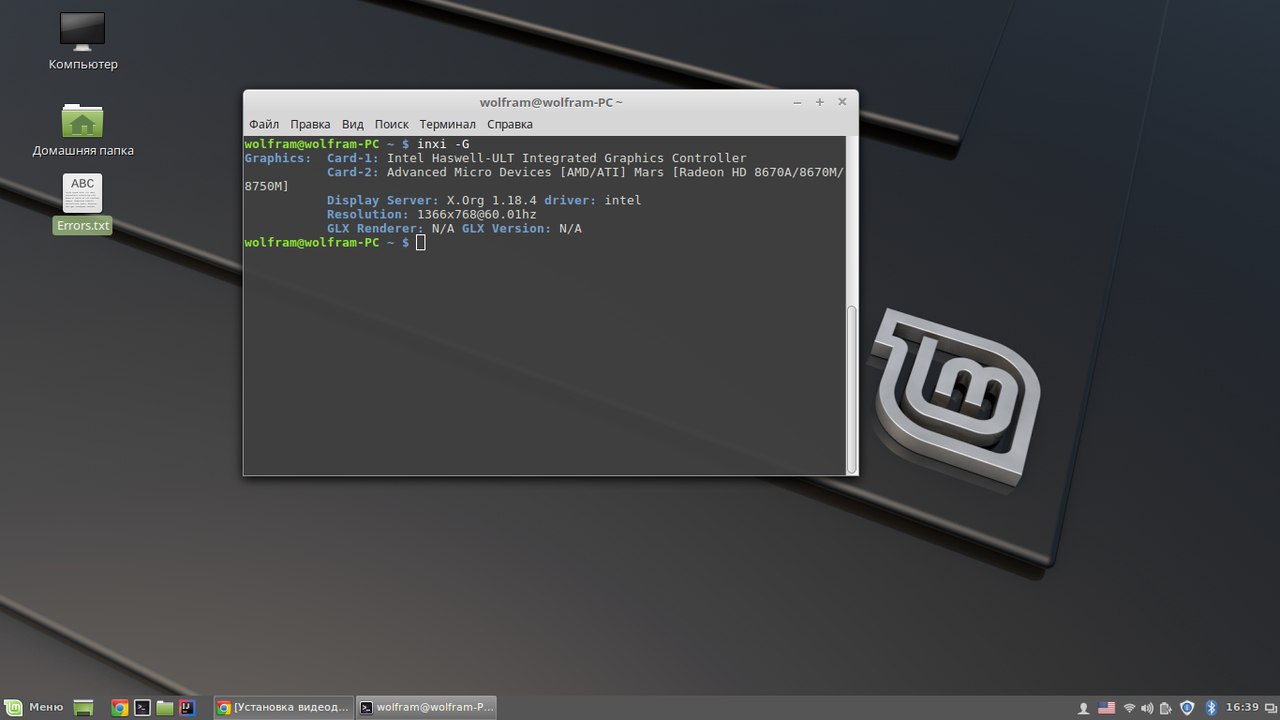Open the Вид menu in terminal
This screenshot has height=720, width=1280.
[353, 124]
